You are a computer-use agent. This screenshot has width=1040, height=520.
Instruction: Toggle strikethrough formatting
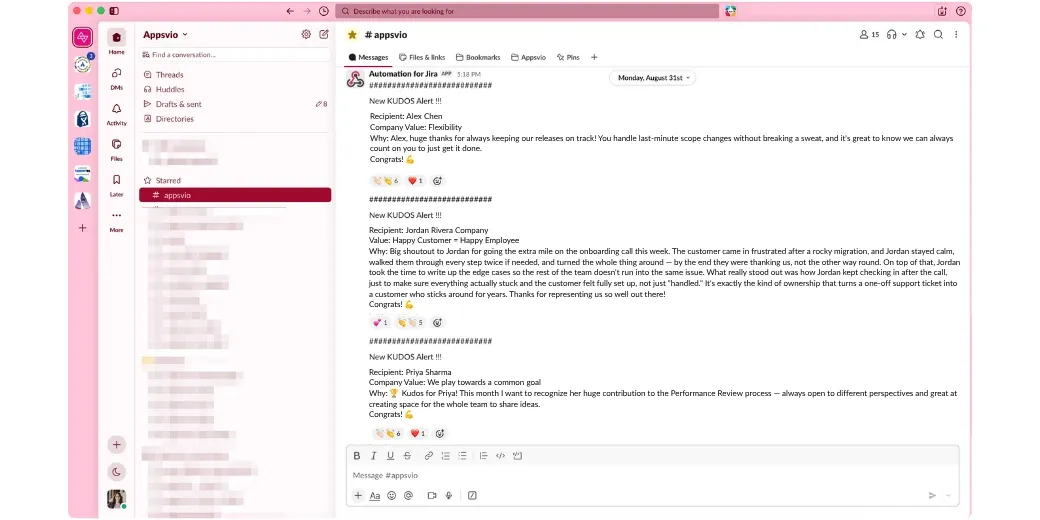coord(407,456)
